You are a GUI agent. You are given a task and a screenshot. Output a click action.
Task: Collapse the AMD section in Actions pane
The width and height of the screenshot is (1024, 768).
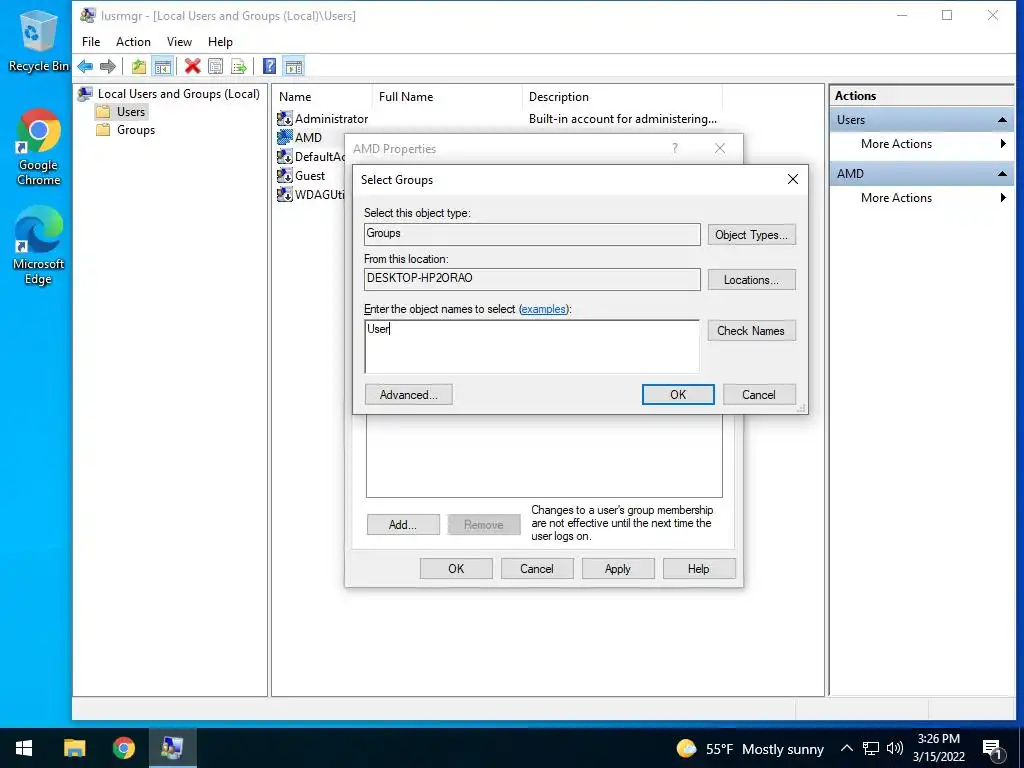(x=1002, y=174)
